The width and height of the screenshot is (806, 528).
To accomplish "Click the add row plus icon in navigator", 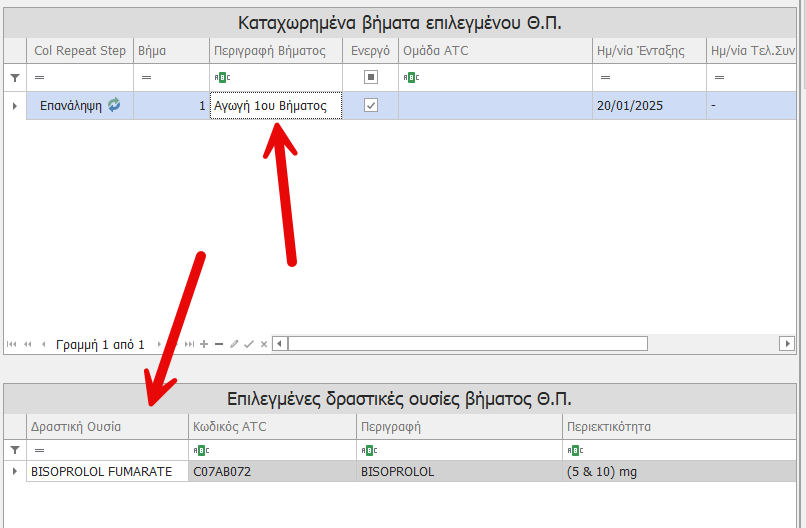I will pos(204,344).
